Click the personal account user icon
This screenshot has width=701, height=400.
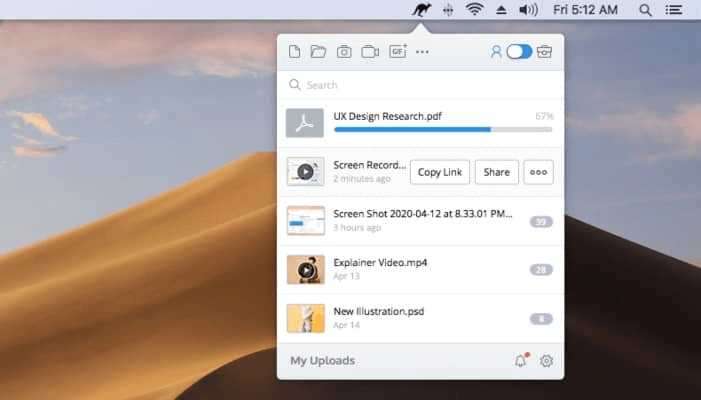click(495, 52)
